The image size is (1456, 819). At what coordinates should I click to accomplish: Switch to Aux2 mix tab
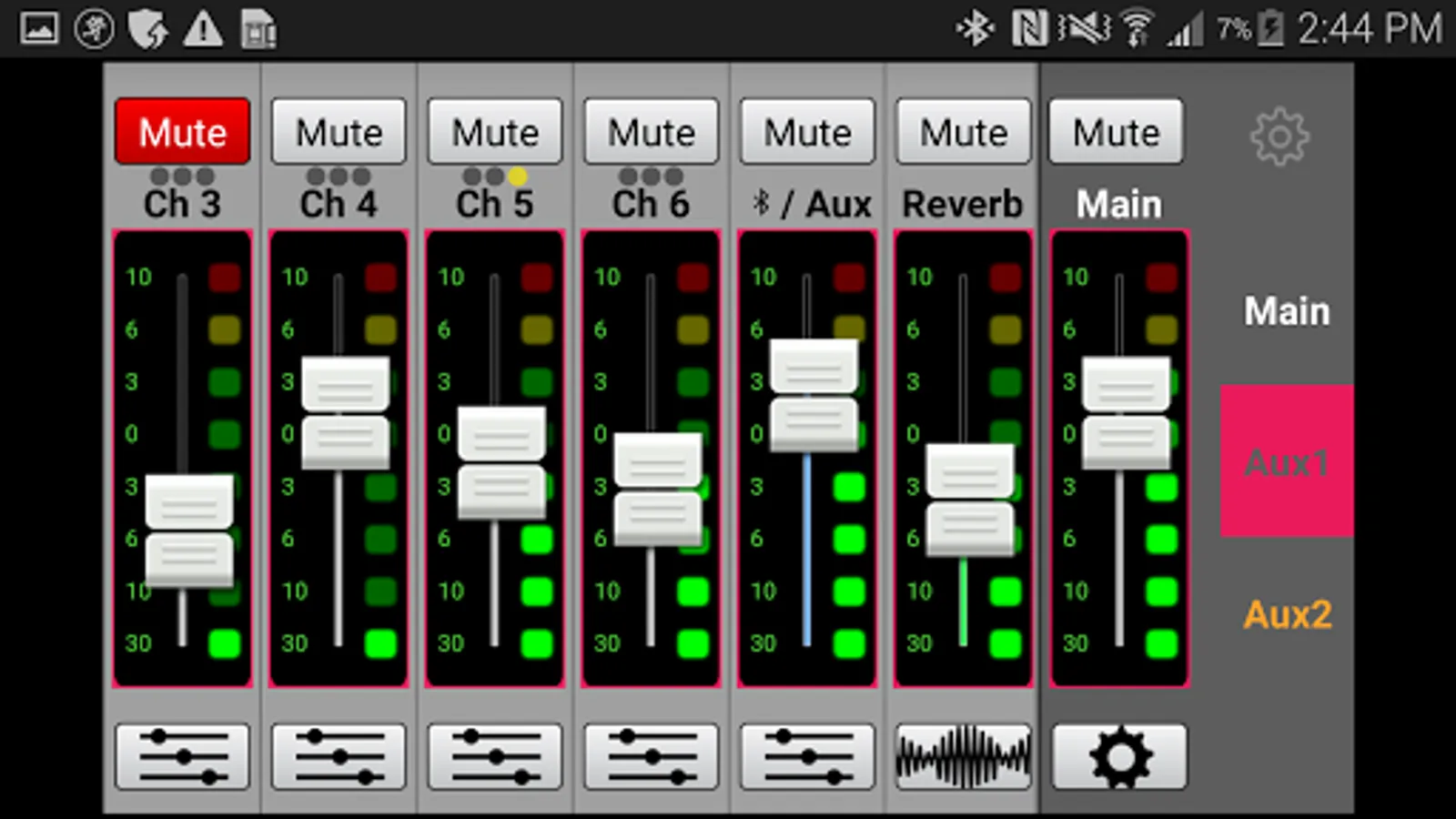(x=1287, y=614)
